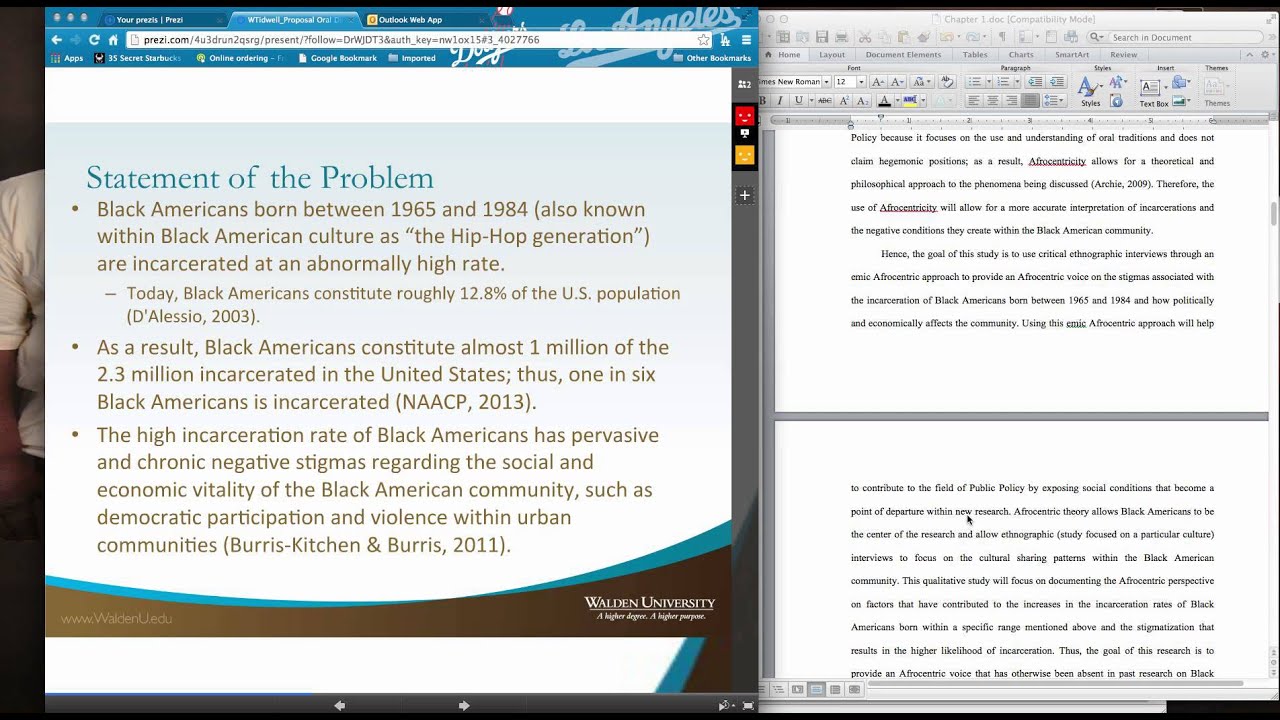This screenshot has height=720, width=1280.
Task: Select Align Text Right in Word
Action: pyautogui.click(x=1011, y=100)
